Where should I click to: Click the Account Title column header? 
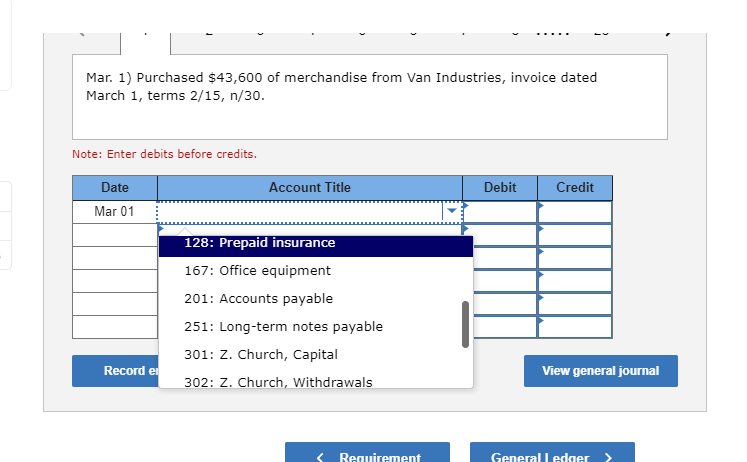[310, 188]
